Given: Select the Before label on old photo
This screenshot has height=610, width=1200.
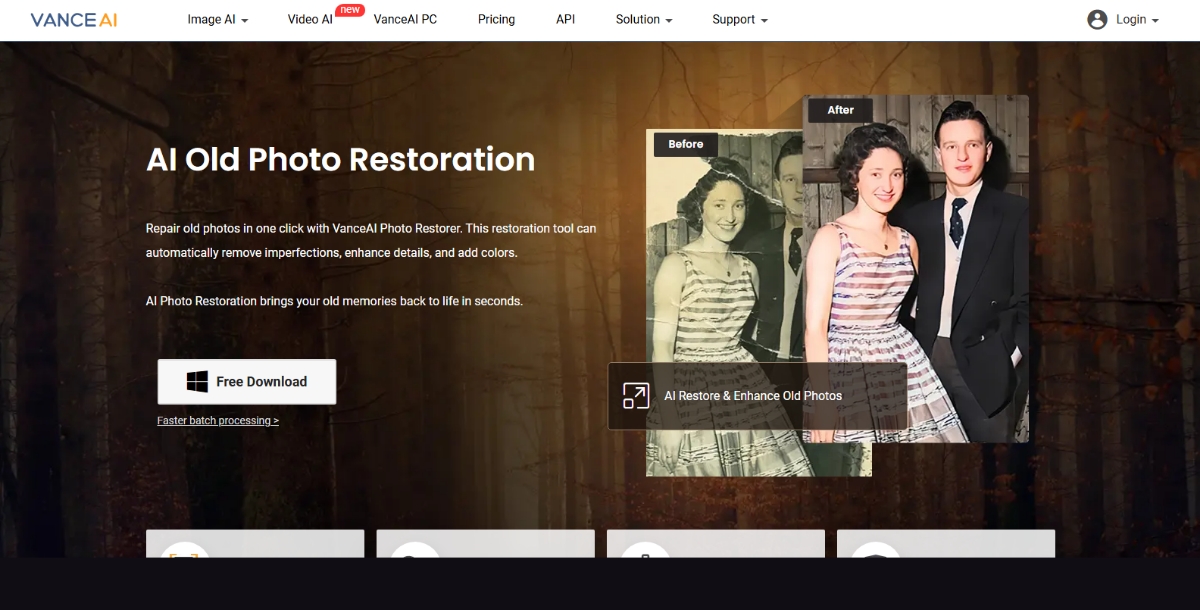Looking at the screenshot, I should pyautogui.click(x=686, y=144).
